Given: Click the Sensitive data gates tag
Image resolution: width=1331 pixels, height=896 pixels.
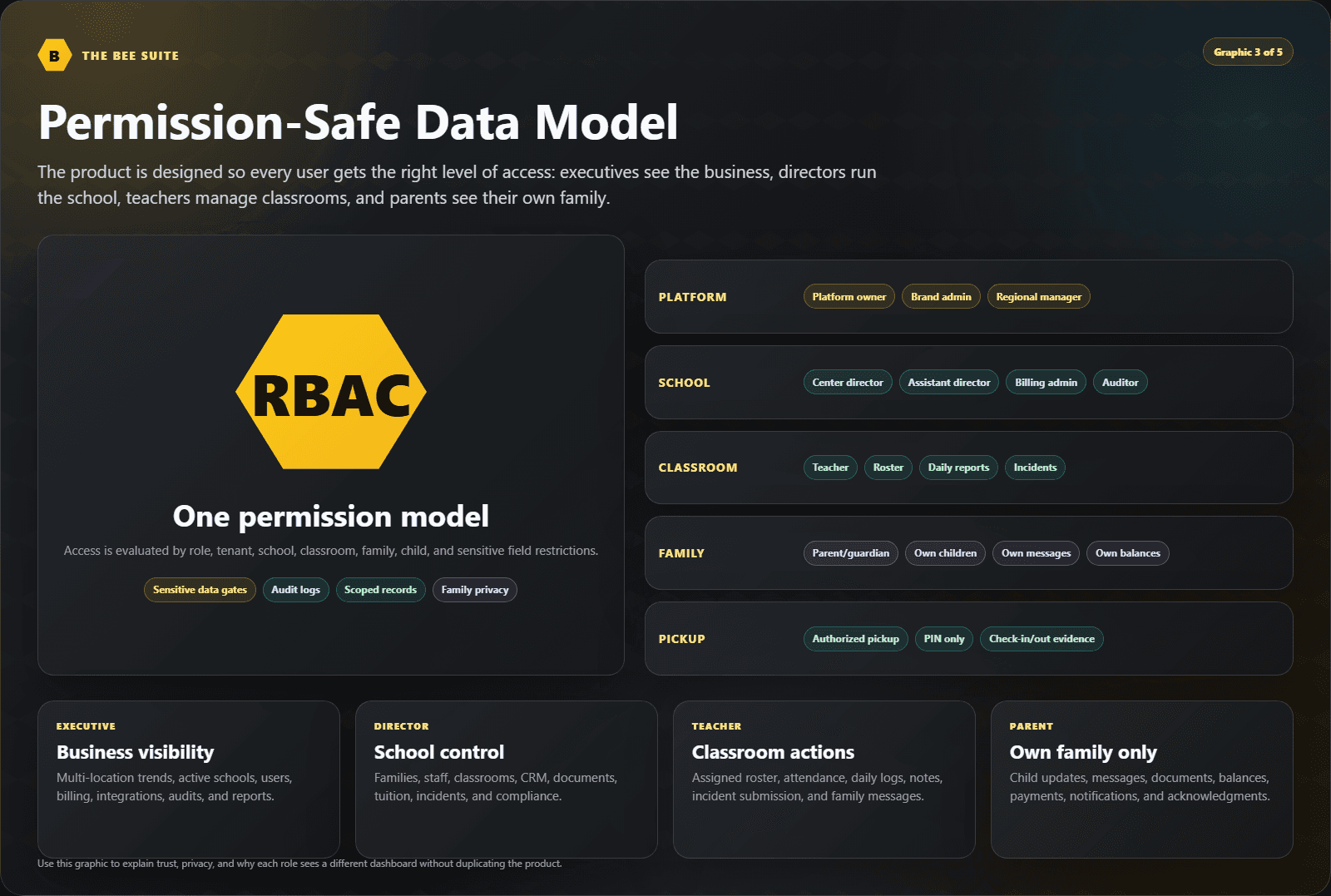Looking at the screenshot, I should (x=200, y=590).
